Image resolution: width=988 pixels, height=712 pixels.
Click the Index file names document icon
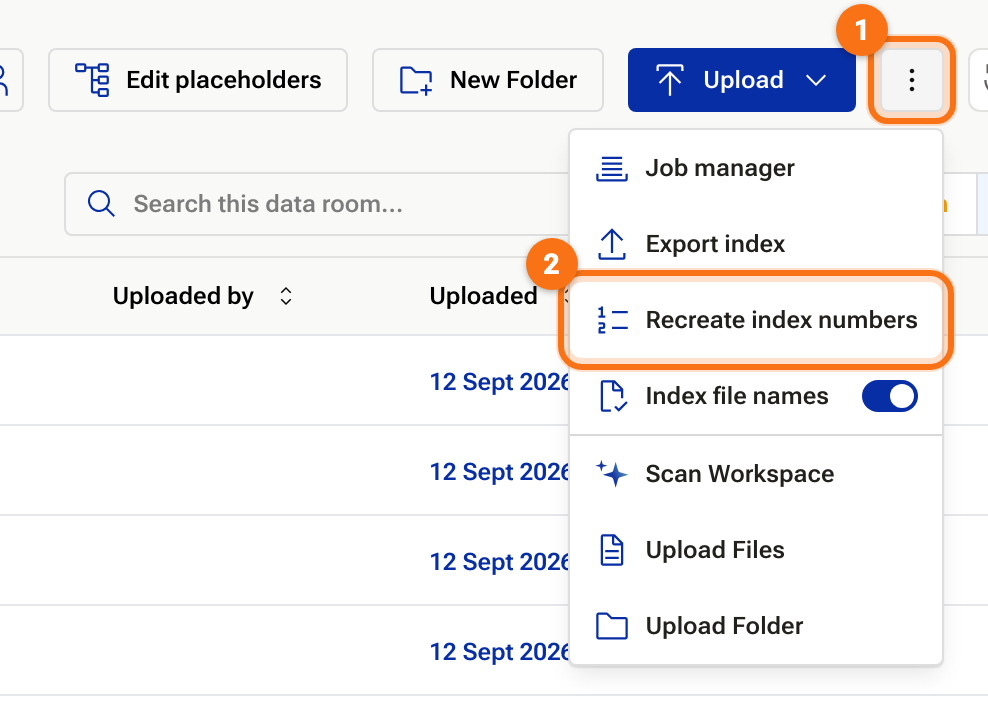612,396
